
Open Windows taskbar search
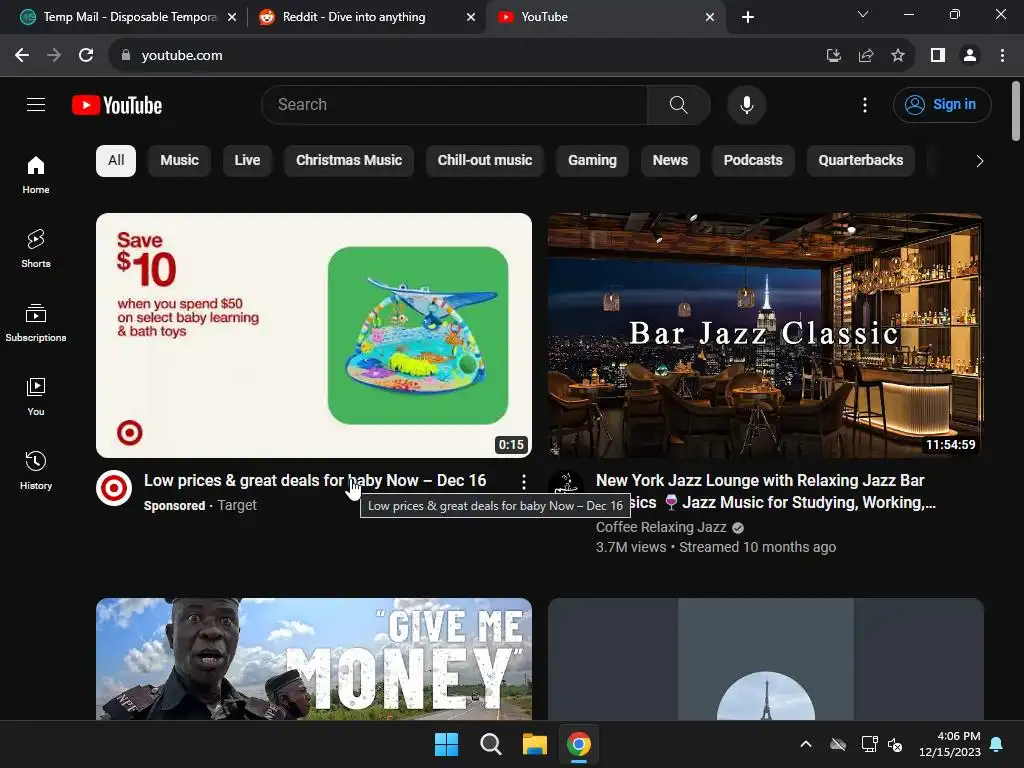click(x=490, y=744)
